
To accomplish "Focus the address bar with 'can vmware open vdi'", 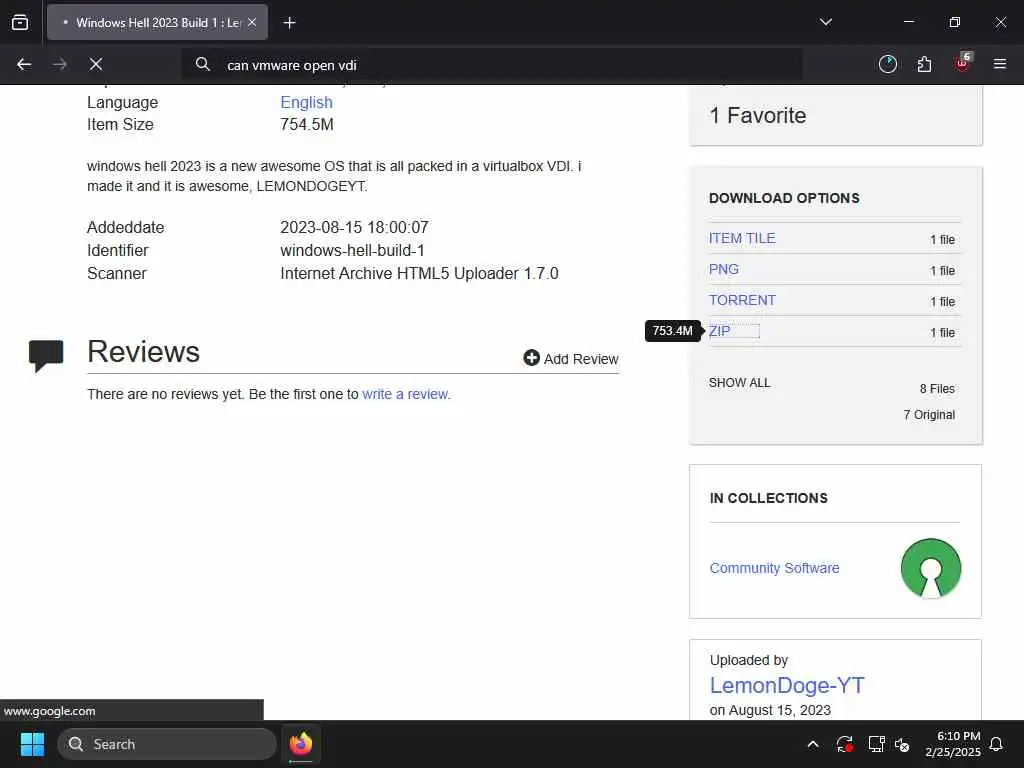I will click(491, 65).
